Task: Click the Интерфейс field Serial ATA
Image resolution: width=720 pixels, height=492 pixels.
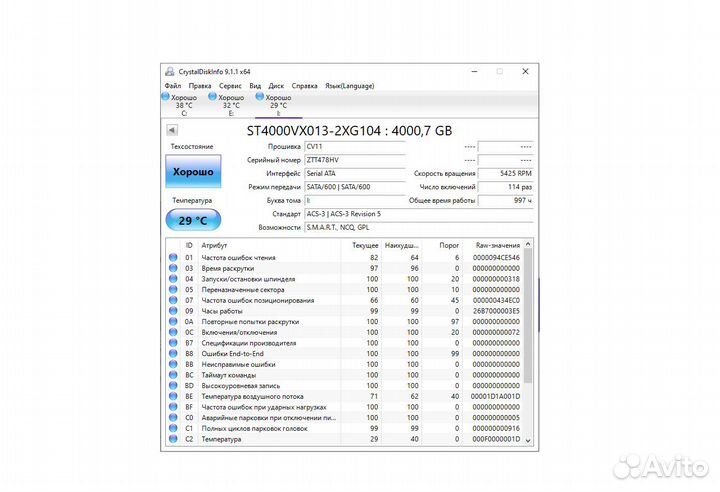Action: [x=355, y=173]
